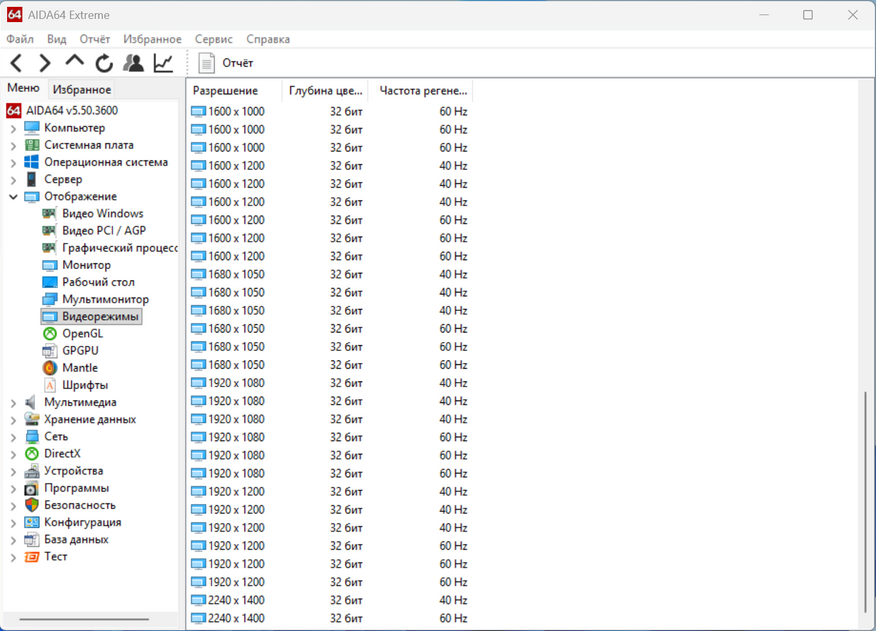Click the Шрифты fonts tree icon
Viewport: 876px width, 631px height.
(x=50, y=385)
